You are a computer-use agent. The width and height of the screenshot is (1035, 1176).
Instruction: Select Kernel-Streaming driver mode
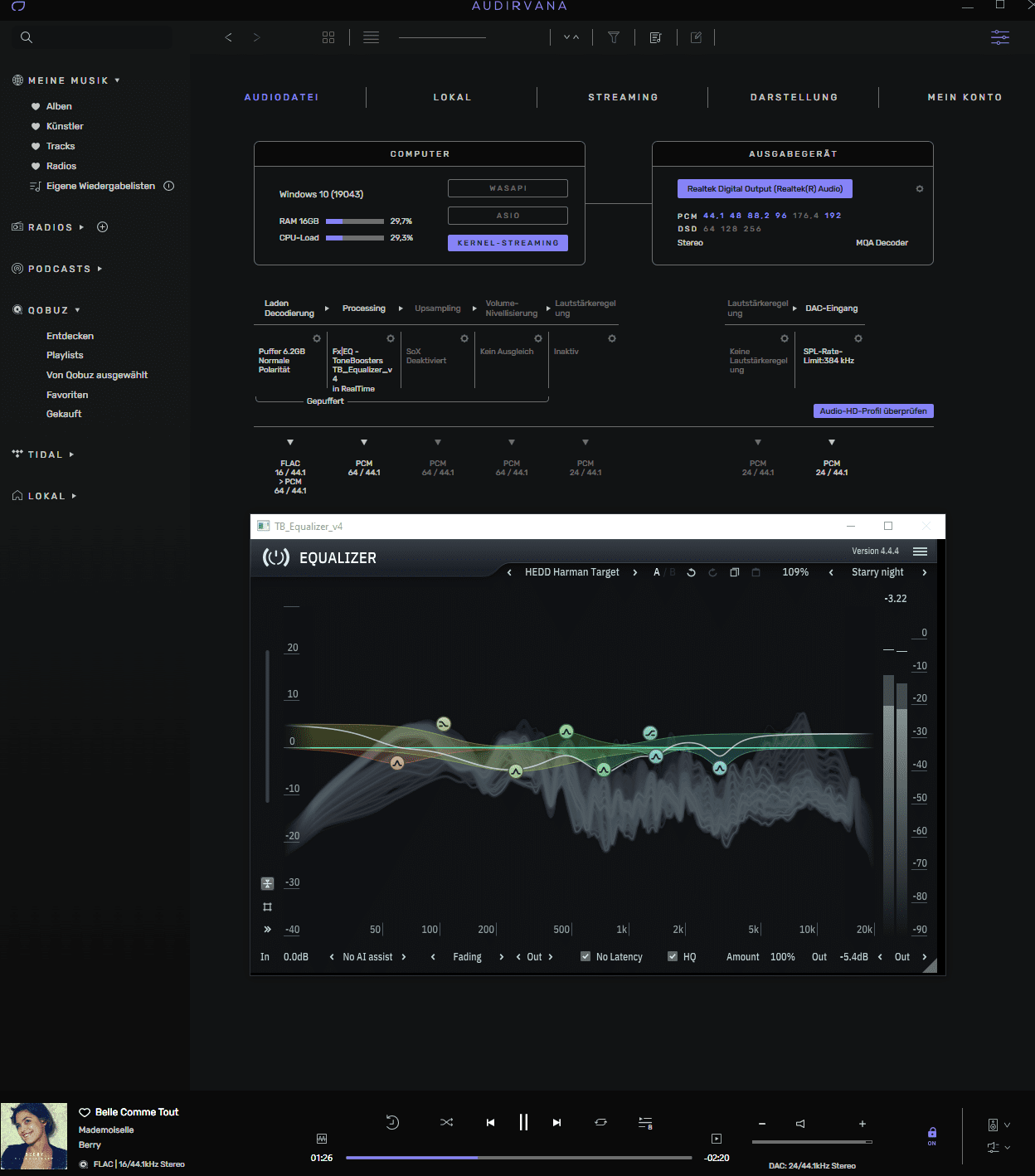coord(508,243)
